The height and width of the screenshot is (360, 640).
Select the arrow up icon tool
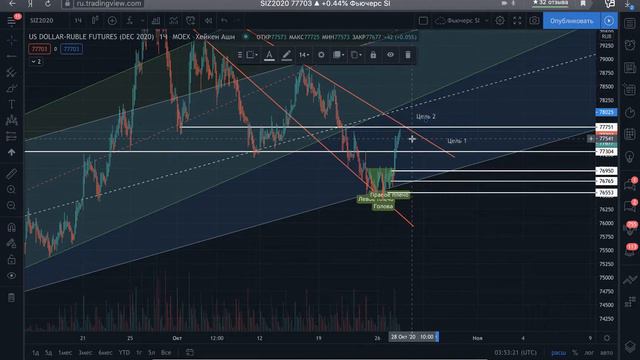(x=11, y=152)
